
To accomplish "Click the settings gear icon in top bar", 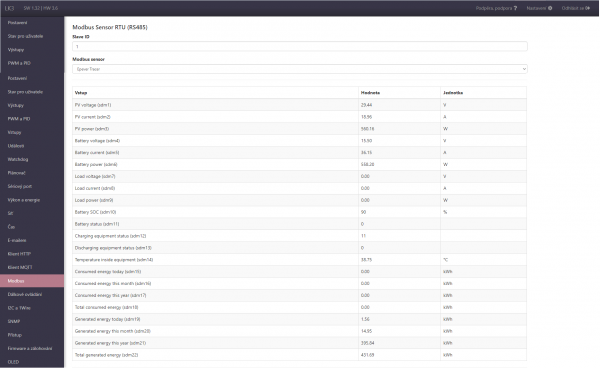I will point(550,8).
